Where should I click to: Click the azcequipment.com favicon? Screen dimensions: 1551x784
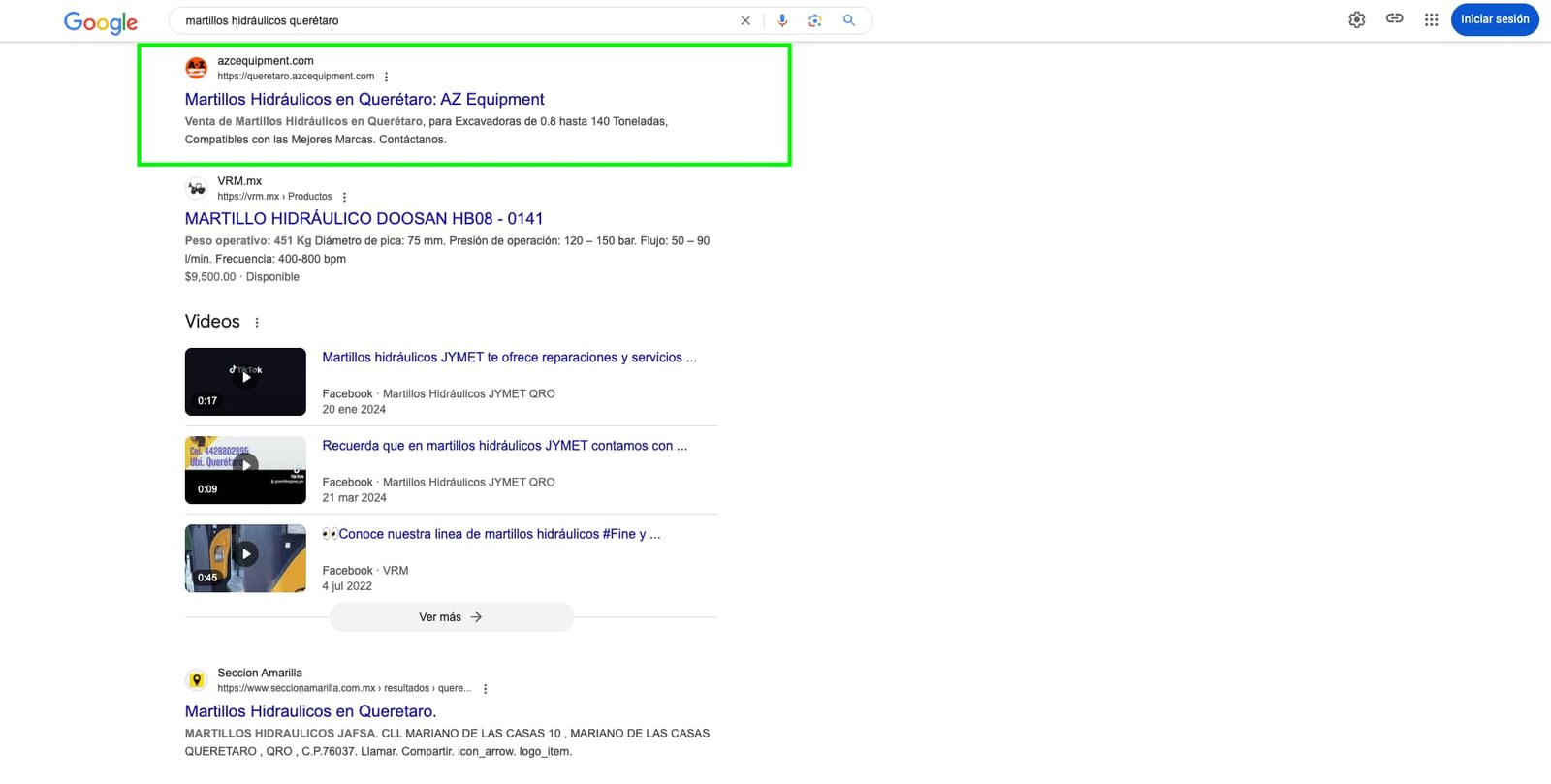(x=197, y=68)
